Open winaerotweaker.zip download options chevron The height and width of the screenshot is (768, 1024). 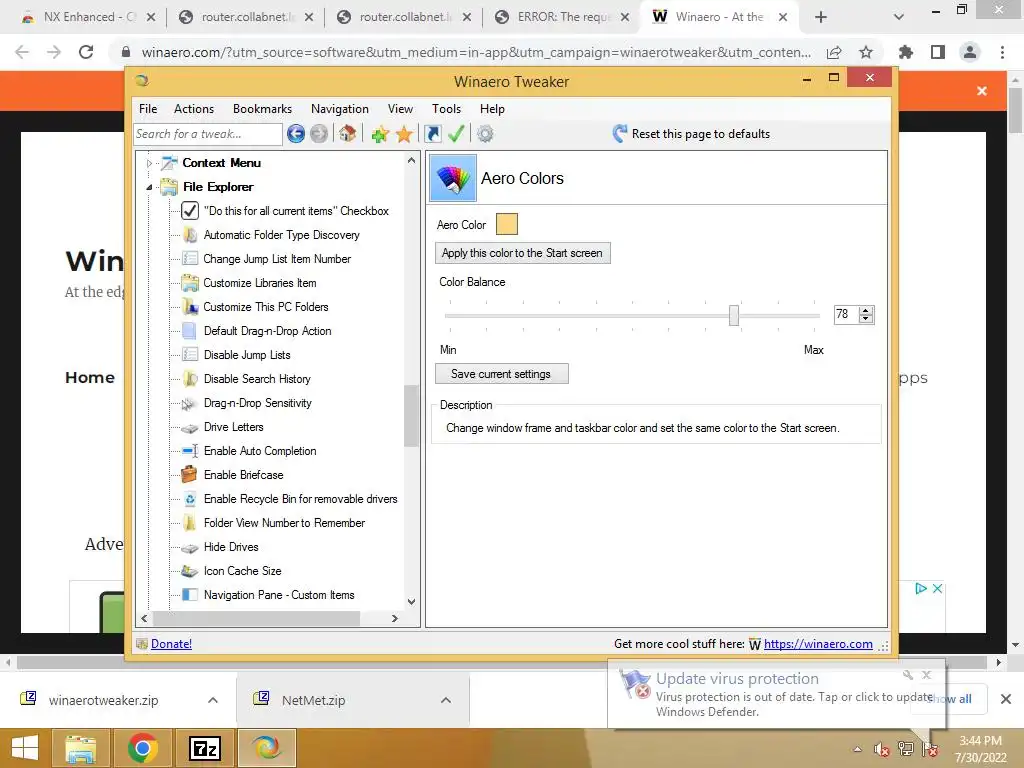(x=213, y=700)
